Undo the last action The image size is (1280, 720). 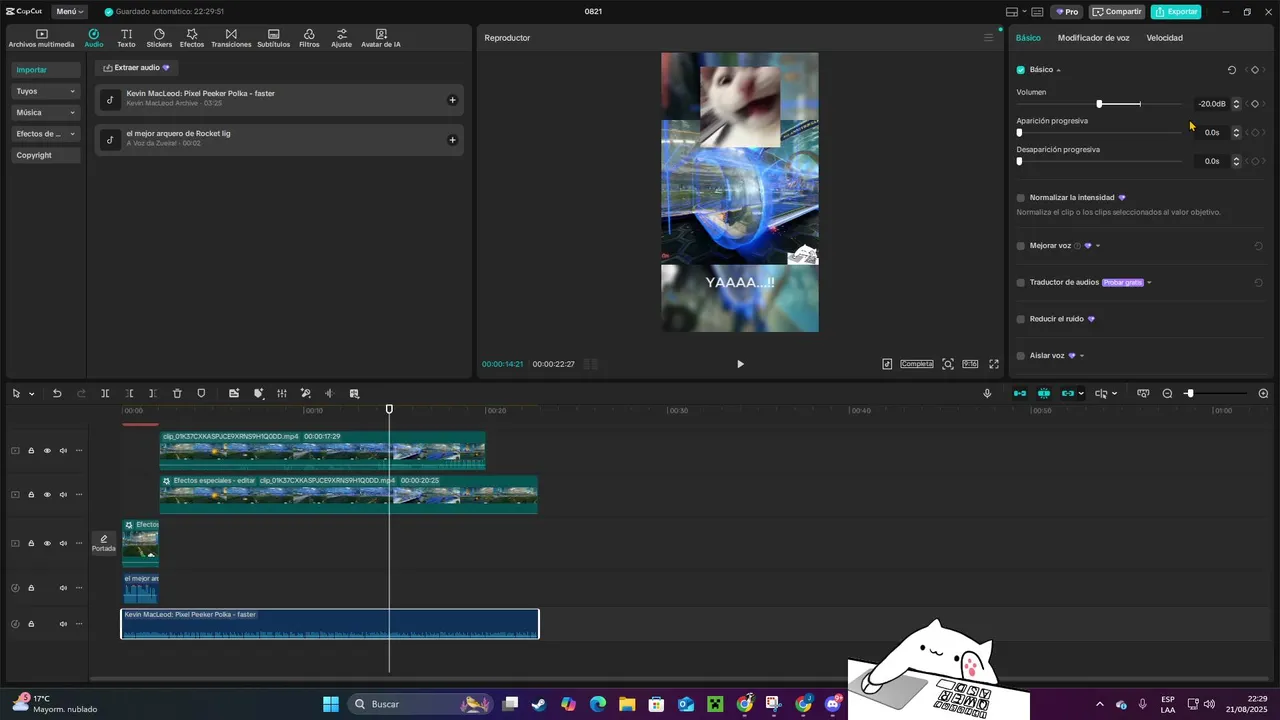pos(57,394)
